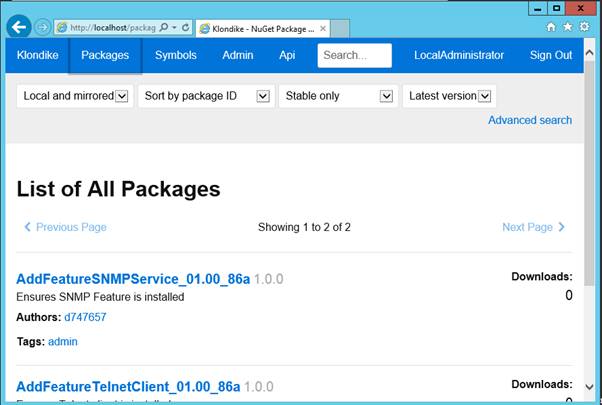Click the localhost address bar
The image size is (602, 405).
tap(112, 28)
